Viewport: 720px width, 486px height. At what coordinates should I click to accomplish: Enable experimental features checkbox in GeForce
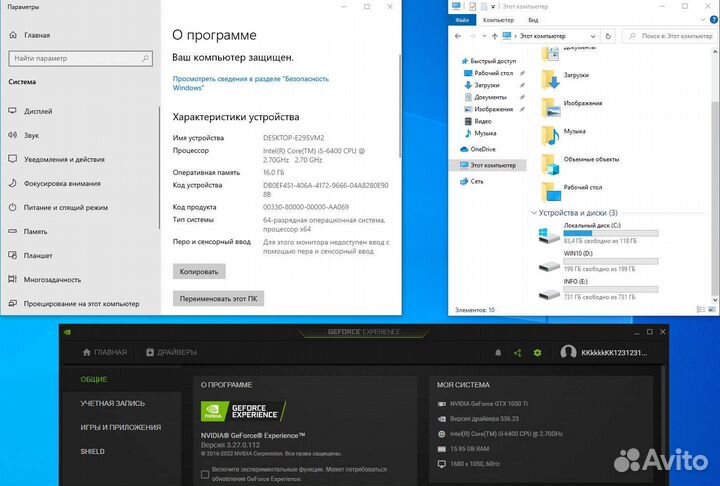[205, 474]
